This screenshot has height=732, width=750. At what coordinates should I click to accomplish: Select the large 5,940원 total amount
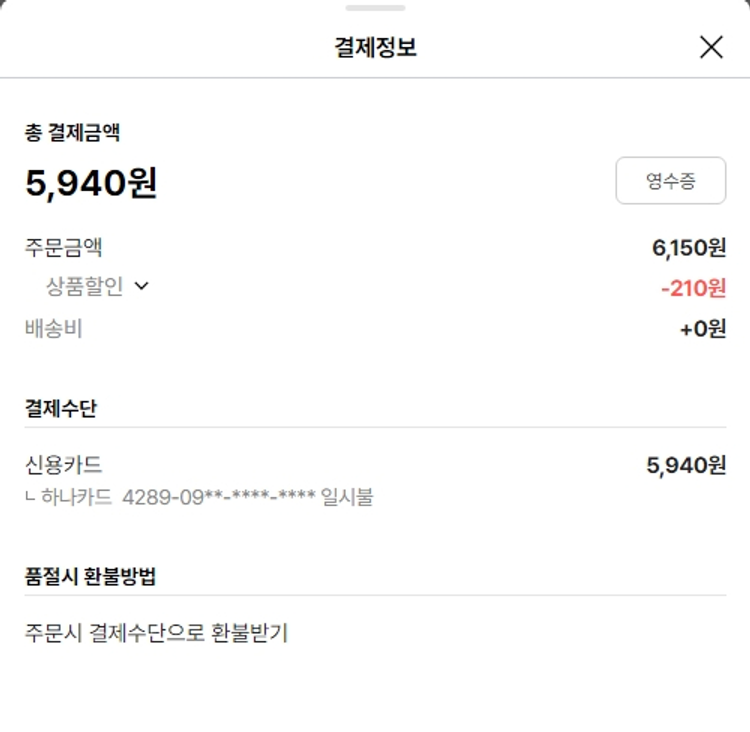[x=91, y=183]
